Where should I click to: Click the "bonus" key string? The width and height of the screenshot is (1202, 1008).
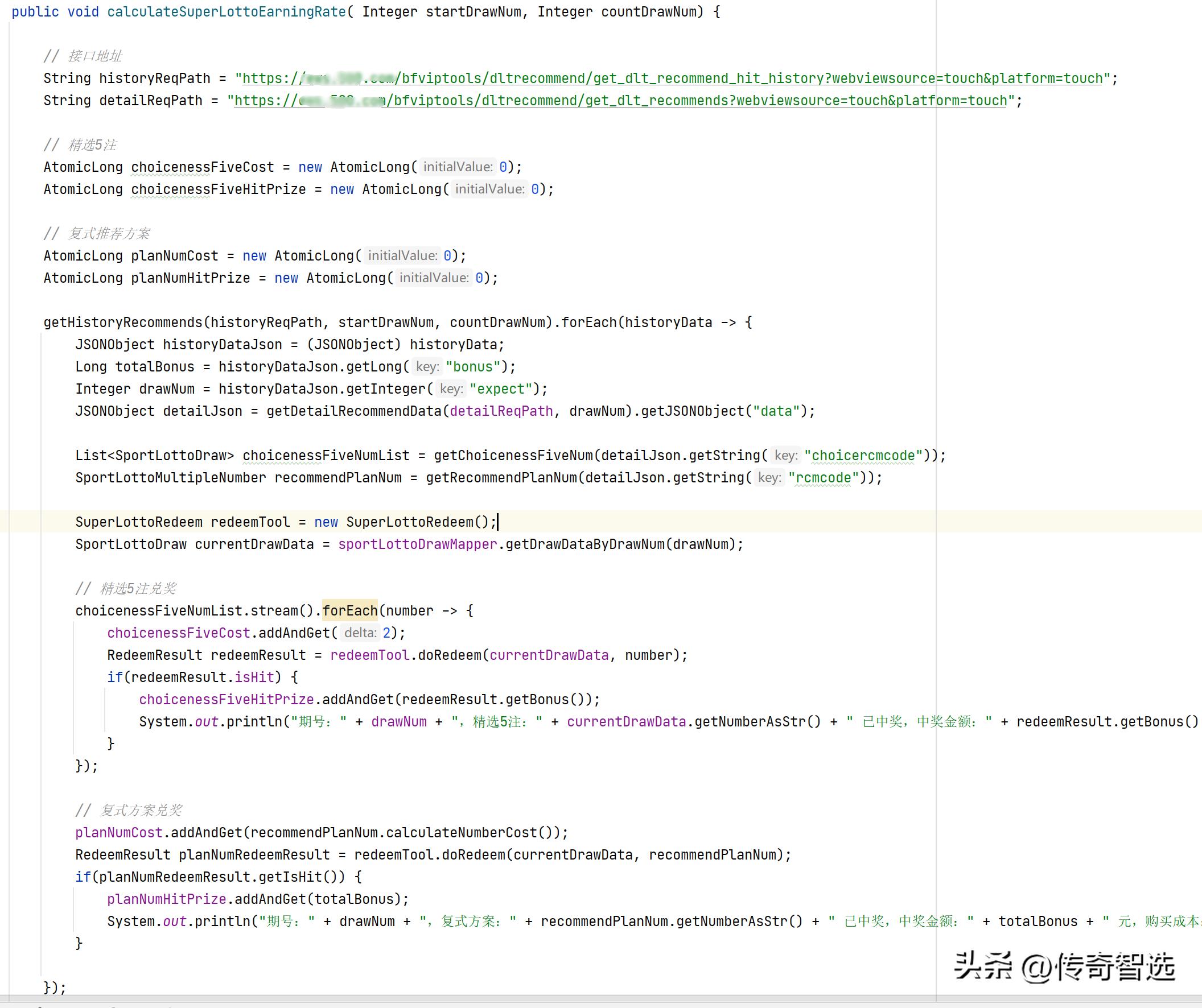[473, 367]
